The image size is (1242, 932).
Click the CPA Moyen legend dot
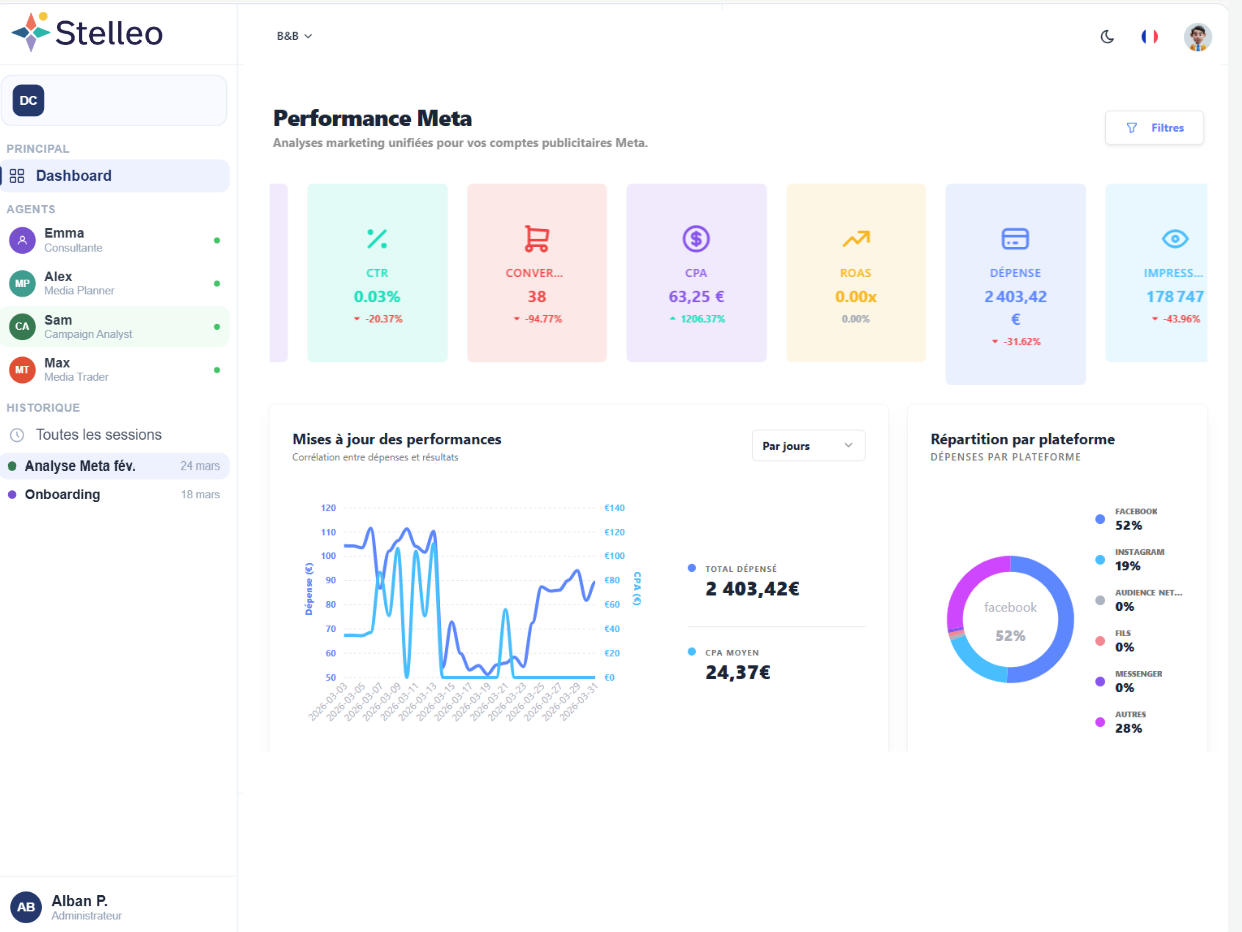(x=692, y=652)
